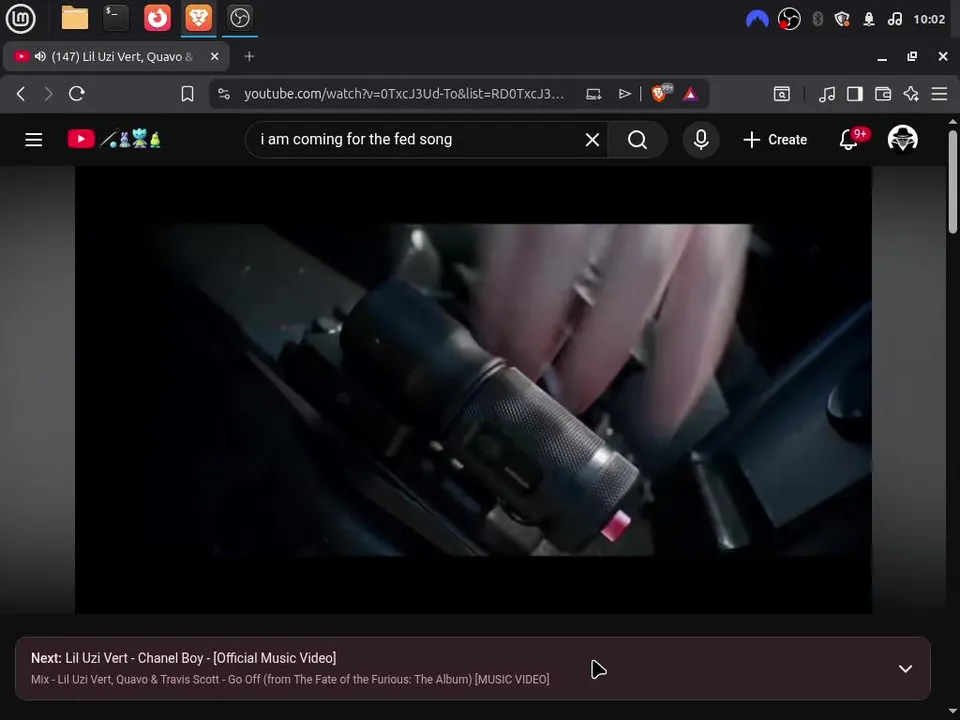Switch to the Brave browser taskbar item
The image size is (960, 720).
[x=198, y=18]
